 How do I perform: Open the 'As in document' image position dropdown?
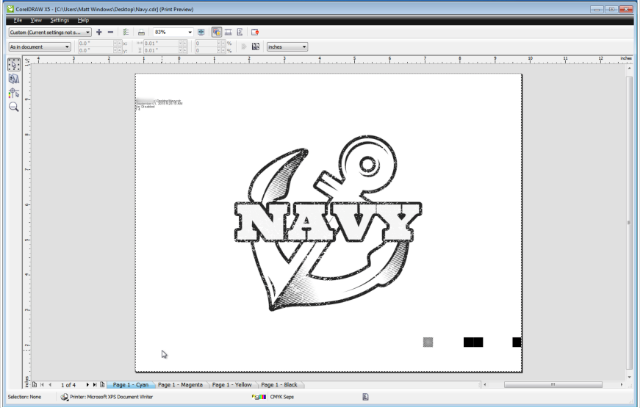pyautogui.click(x=40, y=47)
